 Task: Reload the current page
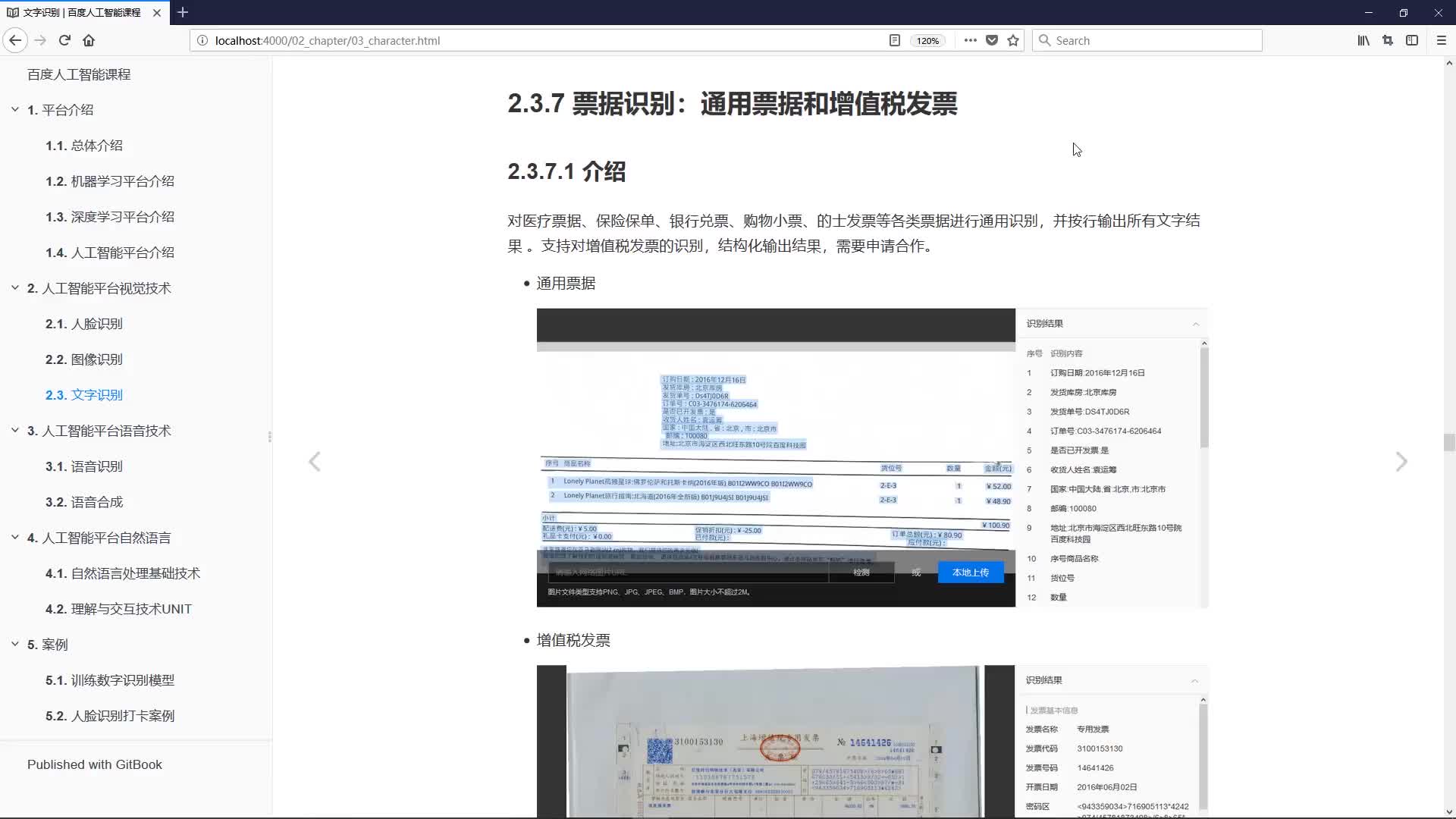pyautogui.click(x=64, y=40)
